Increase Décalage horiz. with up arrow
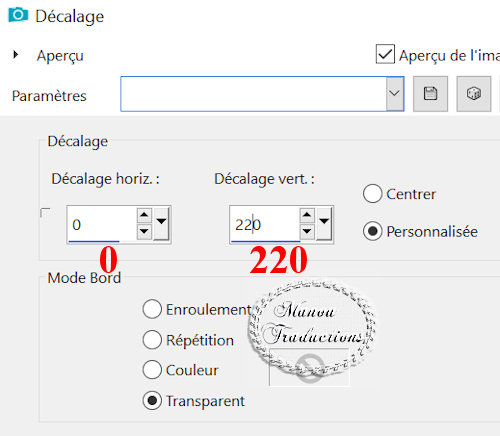Screen dimensions: 500x436 (x=144, y=215)
